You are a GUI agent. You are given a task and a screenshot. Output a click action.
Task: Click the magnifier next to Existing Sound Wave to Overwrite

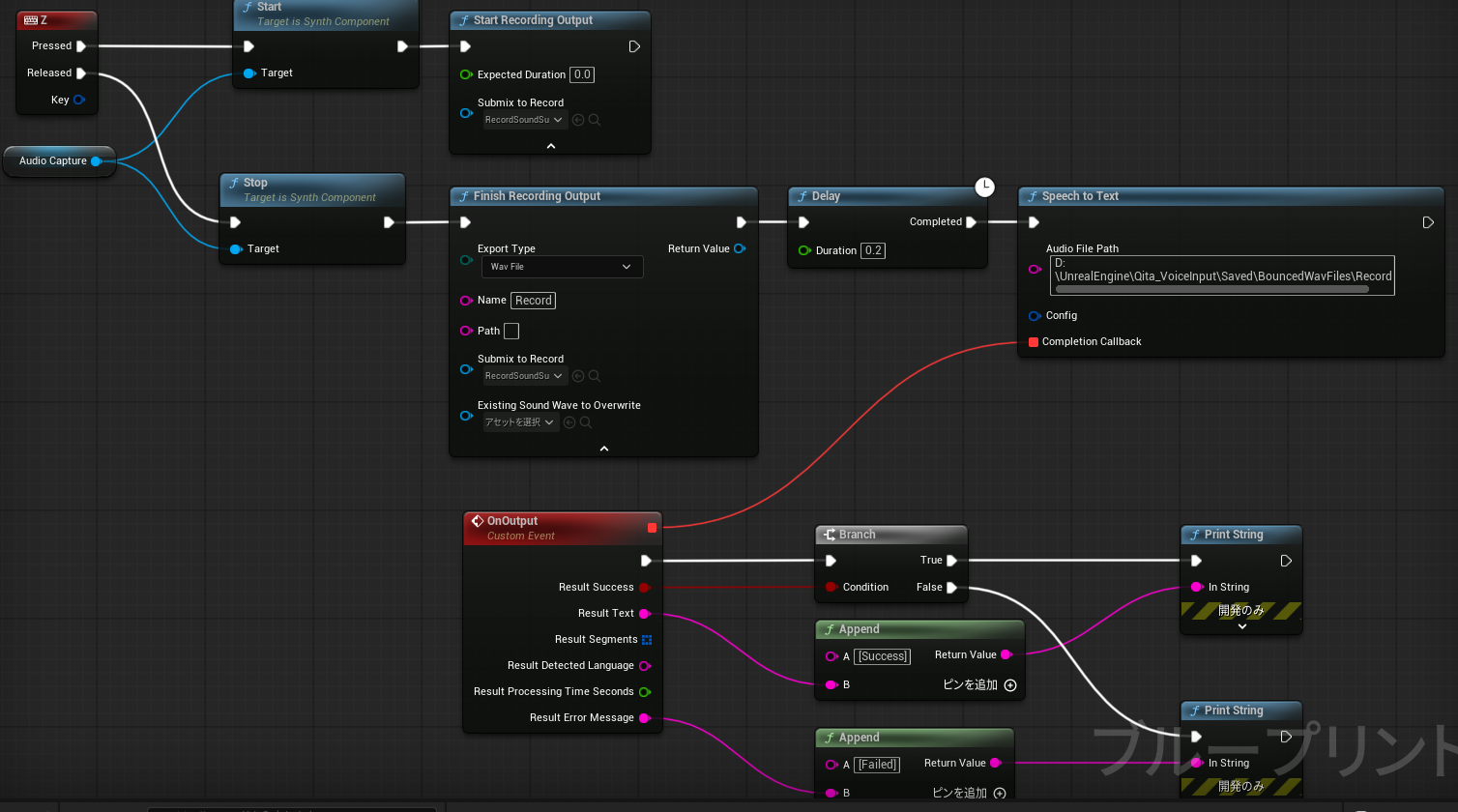pos(586,421)
